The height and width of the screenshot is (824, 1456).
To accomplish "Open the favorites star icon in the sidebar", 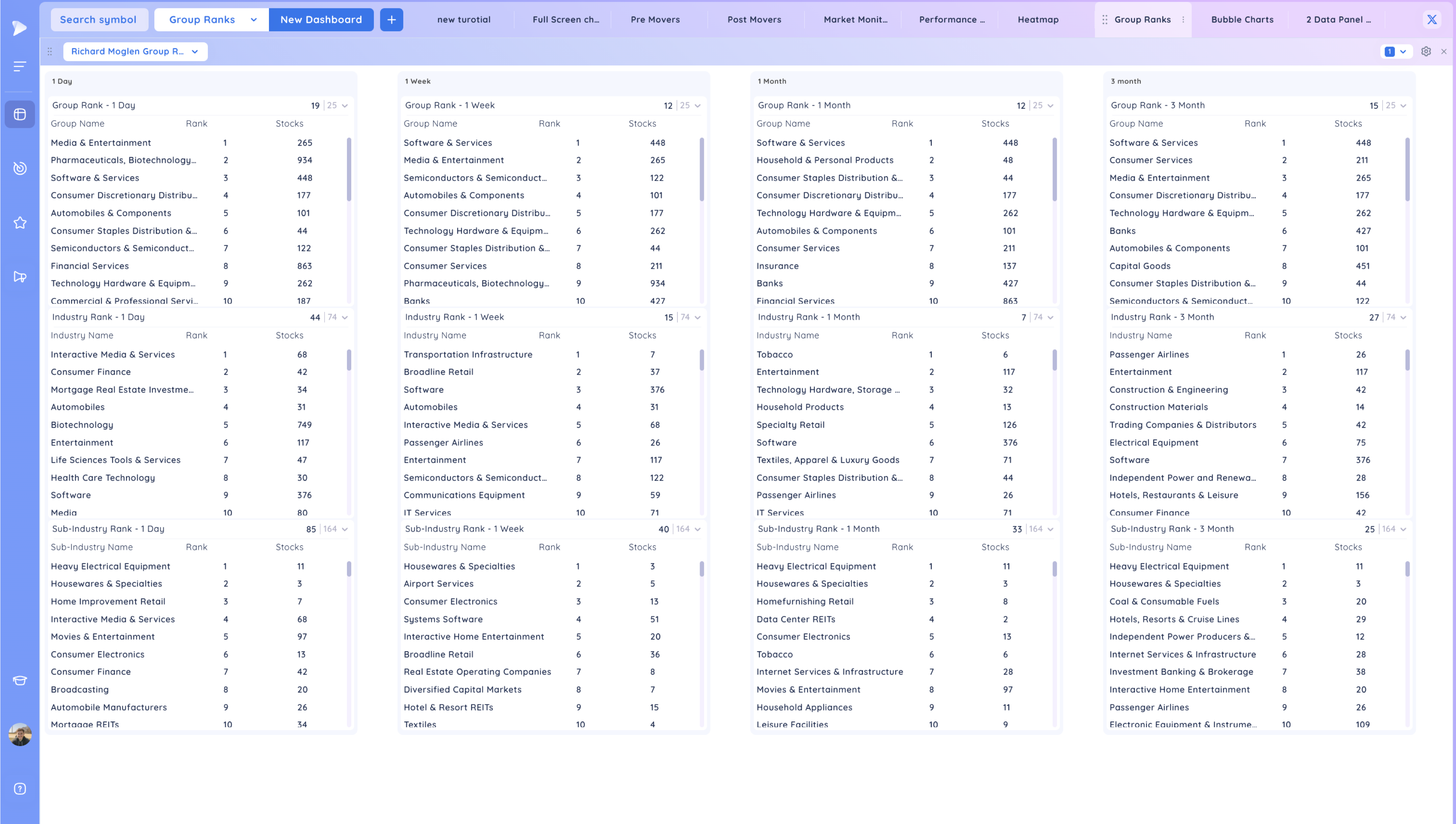I will [20, 223].
